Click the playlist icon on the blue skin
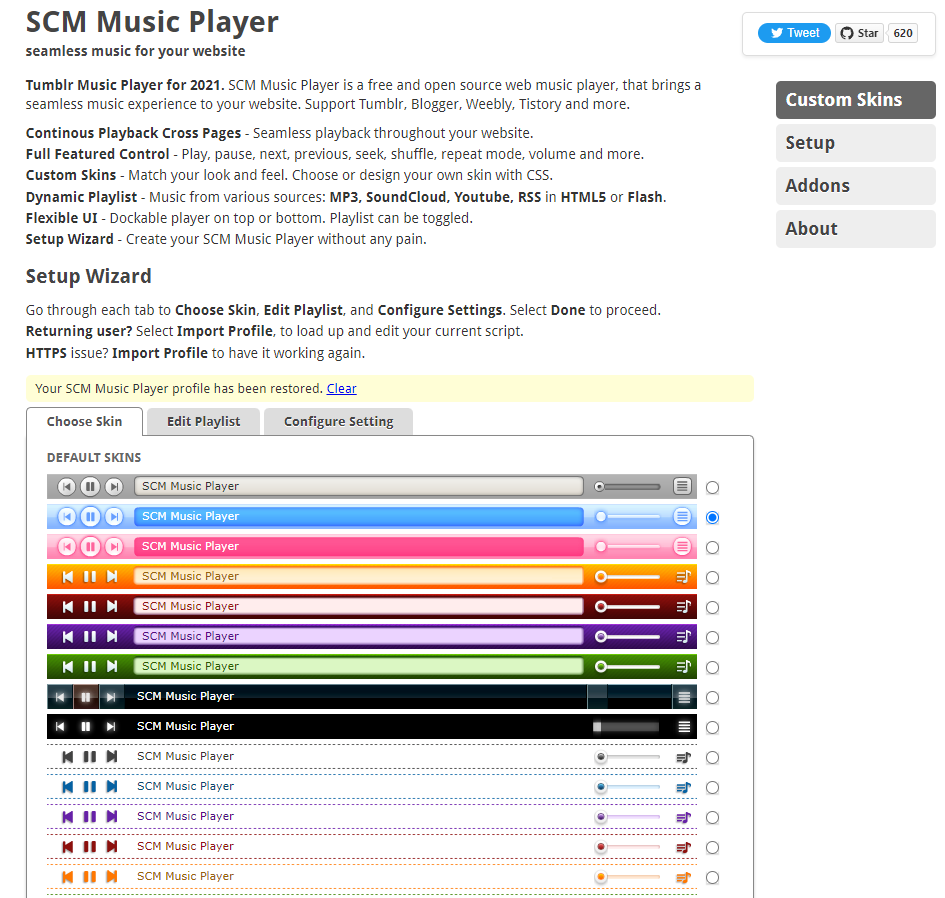 click(682, 517)
